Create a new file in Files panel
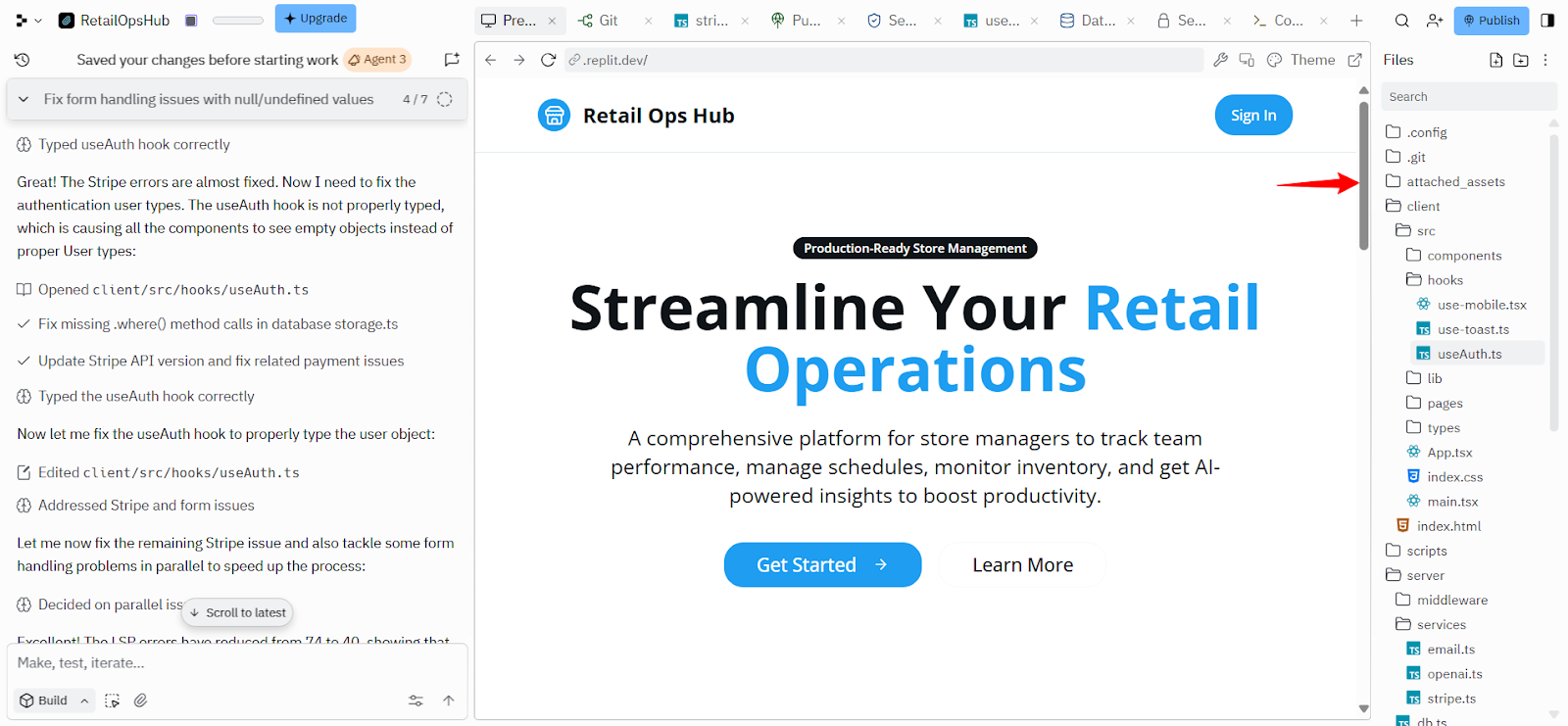 [1495, 60]
